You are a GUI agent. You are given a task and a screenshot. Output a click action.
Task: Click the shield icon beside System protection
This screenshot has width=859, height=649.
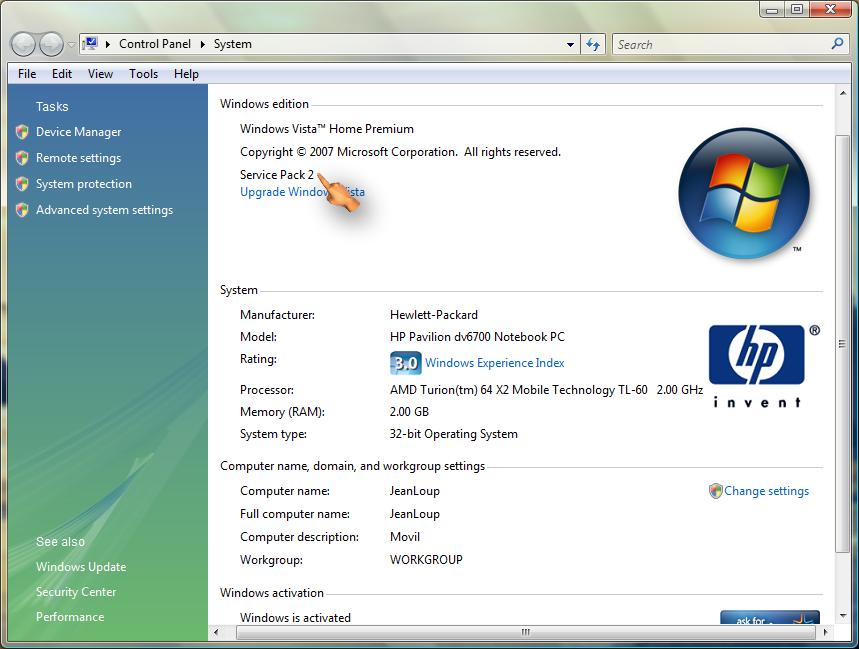(22, 183)
